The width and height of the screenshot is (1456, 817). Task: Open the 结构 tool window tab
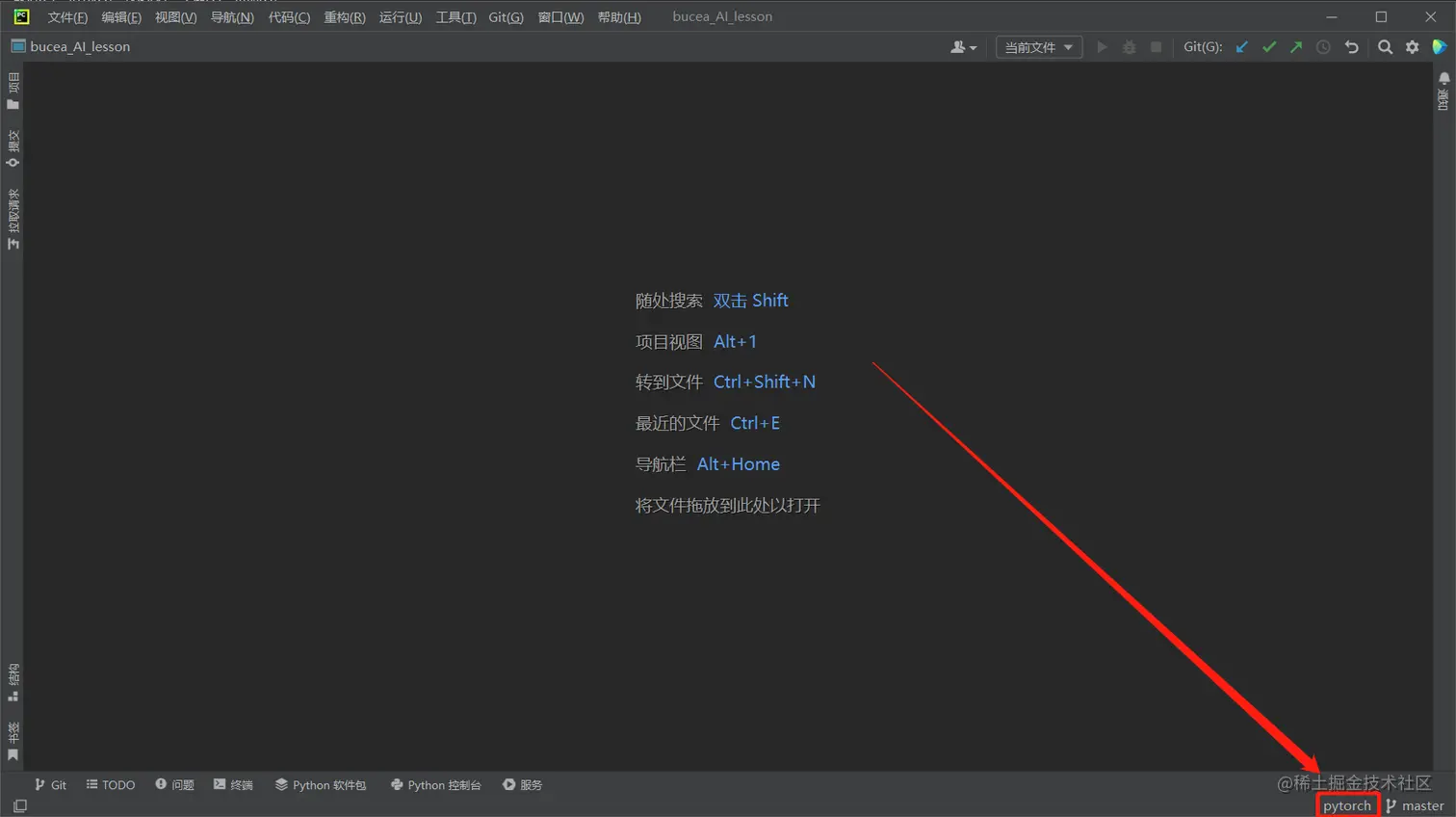pyautogui.click(x=13, y=682)
